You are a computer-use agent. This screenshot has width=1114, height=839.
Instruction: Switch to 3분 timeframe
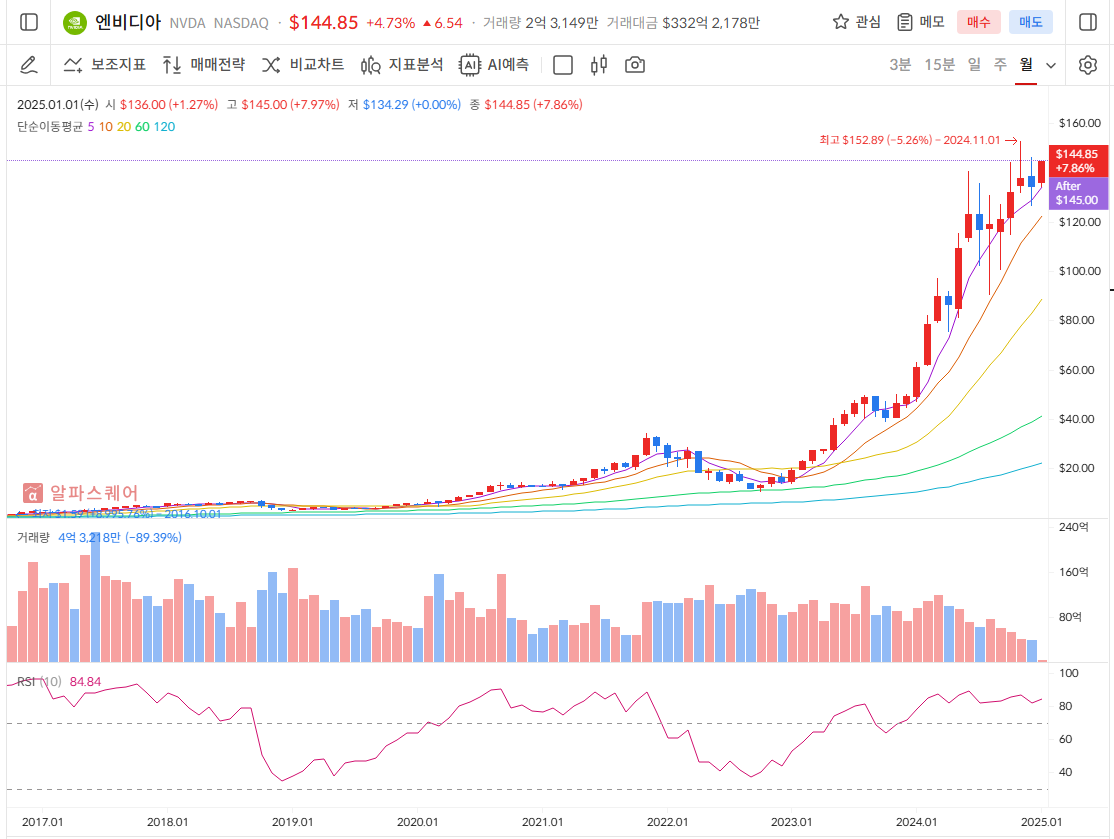900,65
